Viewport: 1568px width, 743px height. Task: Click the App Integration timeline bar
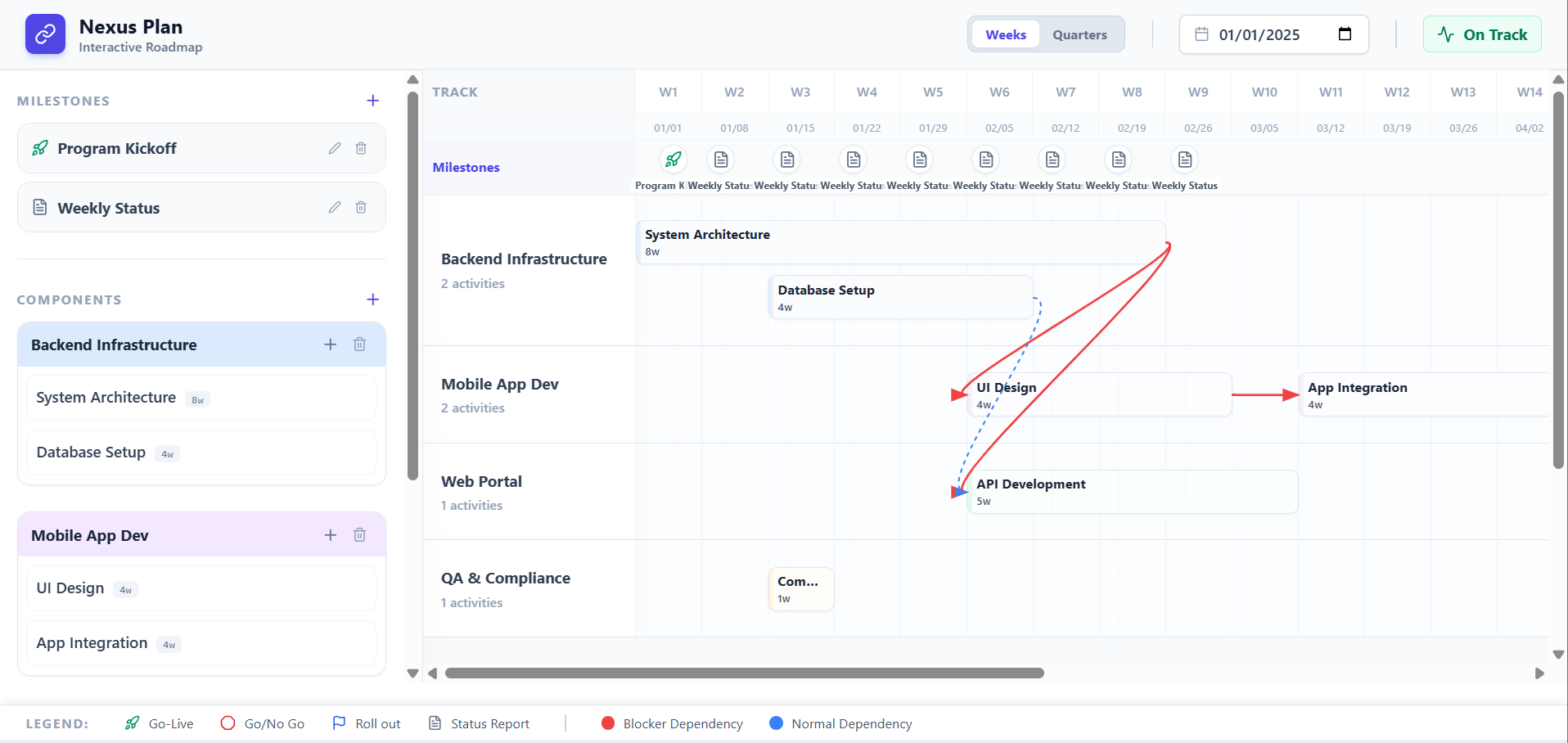(x=1424, y=394)
